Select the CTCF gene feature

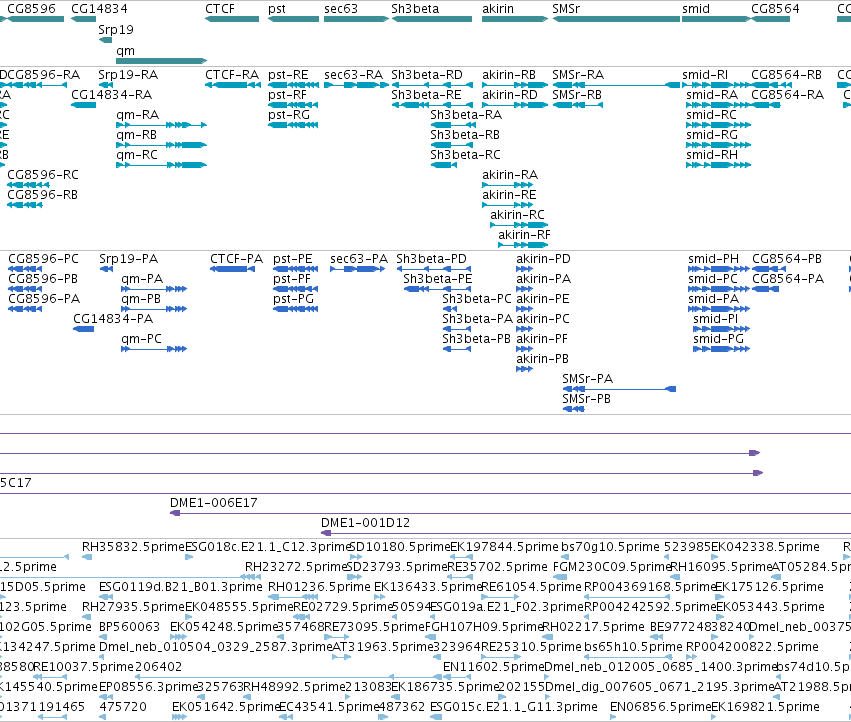pyautogui.click(x=232, y=19)
